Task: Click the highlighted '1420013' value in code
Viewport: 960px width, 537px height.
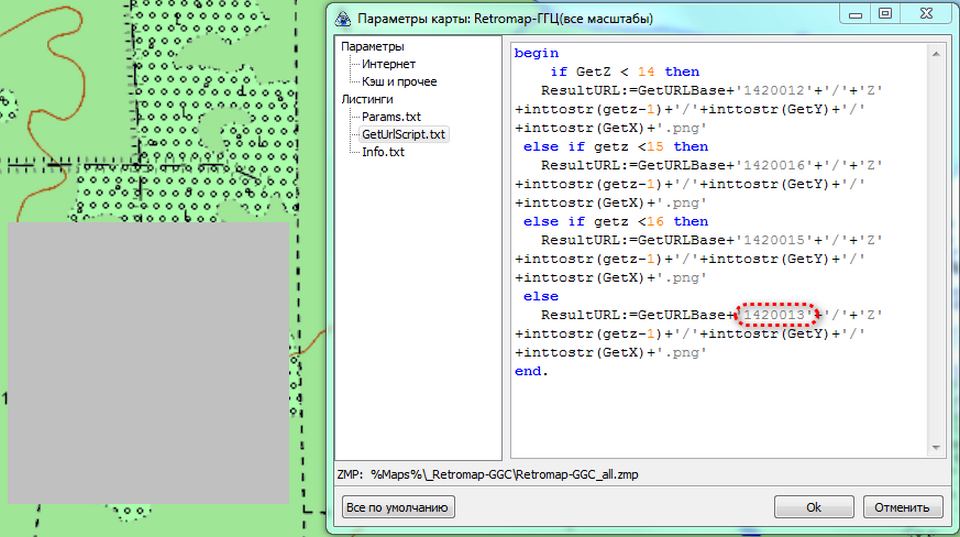Action: [x=778, y=315]
